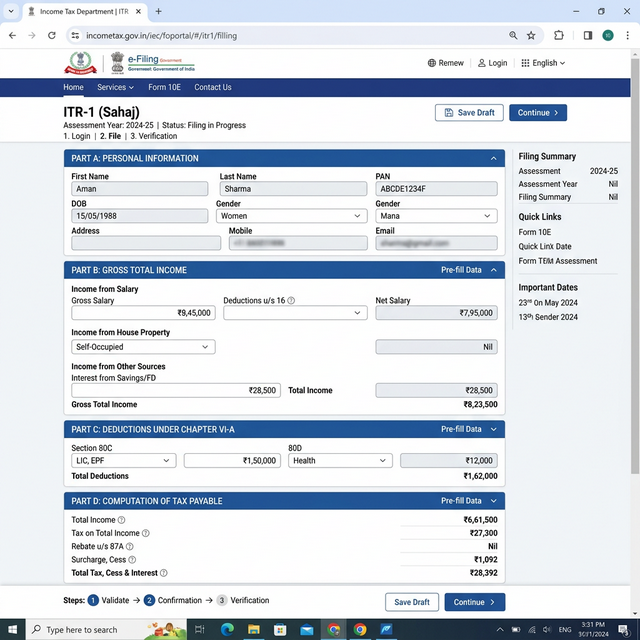This screenshot has width=640, height=640.
Task: Open the Gender dropdown showing Women
Action: tap(291, 216)
